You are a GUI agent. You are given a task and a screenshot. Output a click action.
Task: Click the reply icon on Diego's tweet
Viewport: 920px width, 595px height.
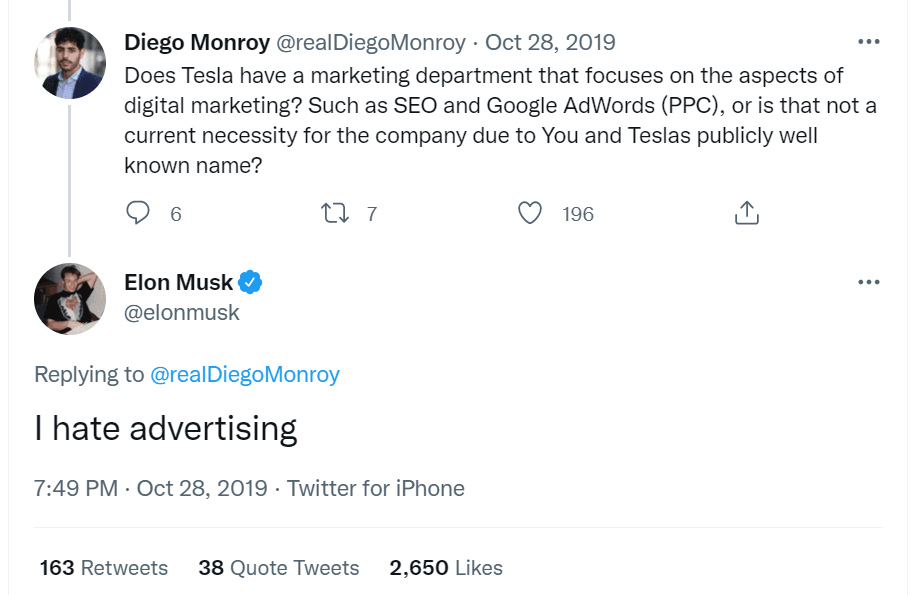pyautogui.click(x=139, y=213)
